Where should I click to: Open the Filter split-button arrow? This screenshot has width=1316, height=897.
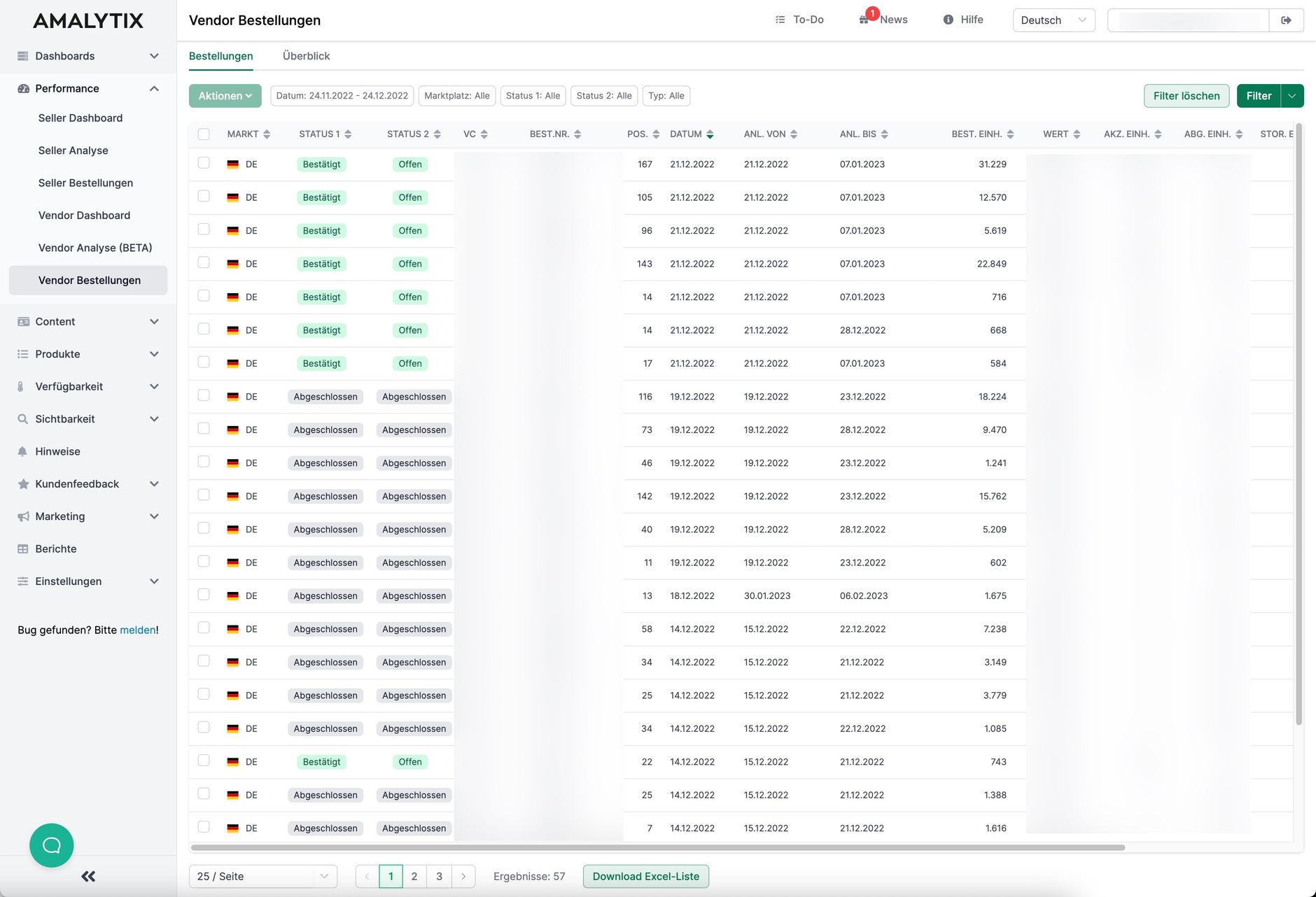tap(1292, 96)
